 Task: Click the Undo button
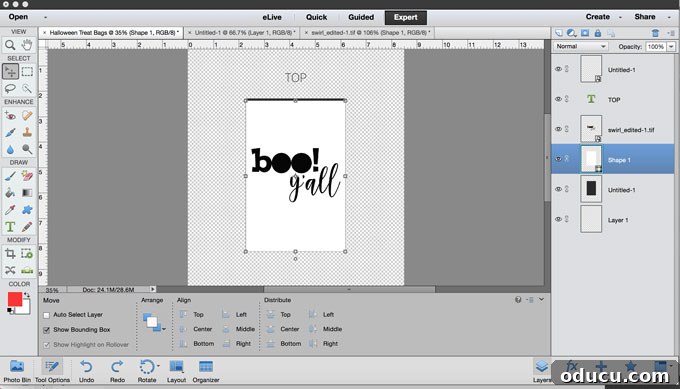pos(86,371)
